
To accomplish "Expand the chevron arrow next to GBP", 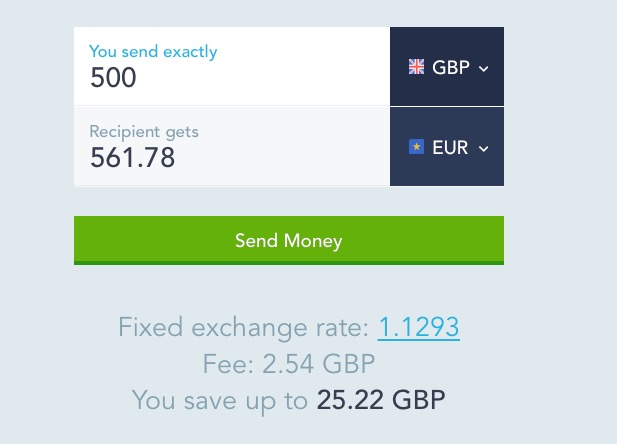I will coord(484,68).
